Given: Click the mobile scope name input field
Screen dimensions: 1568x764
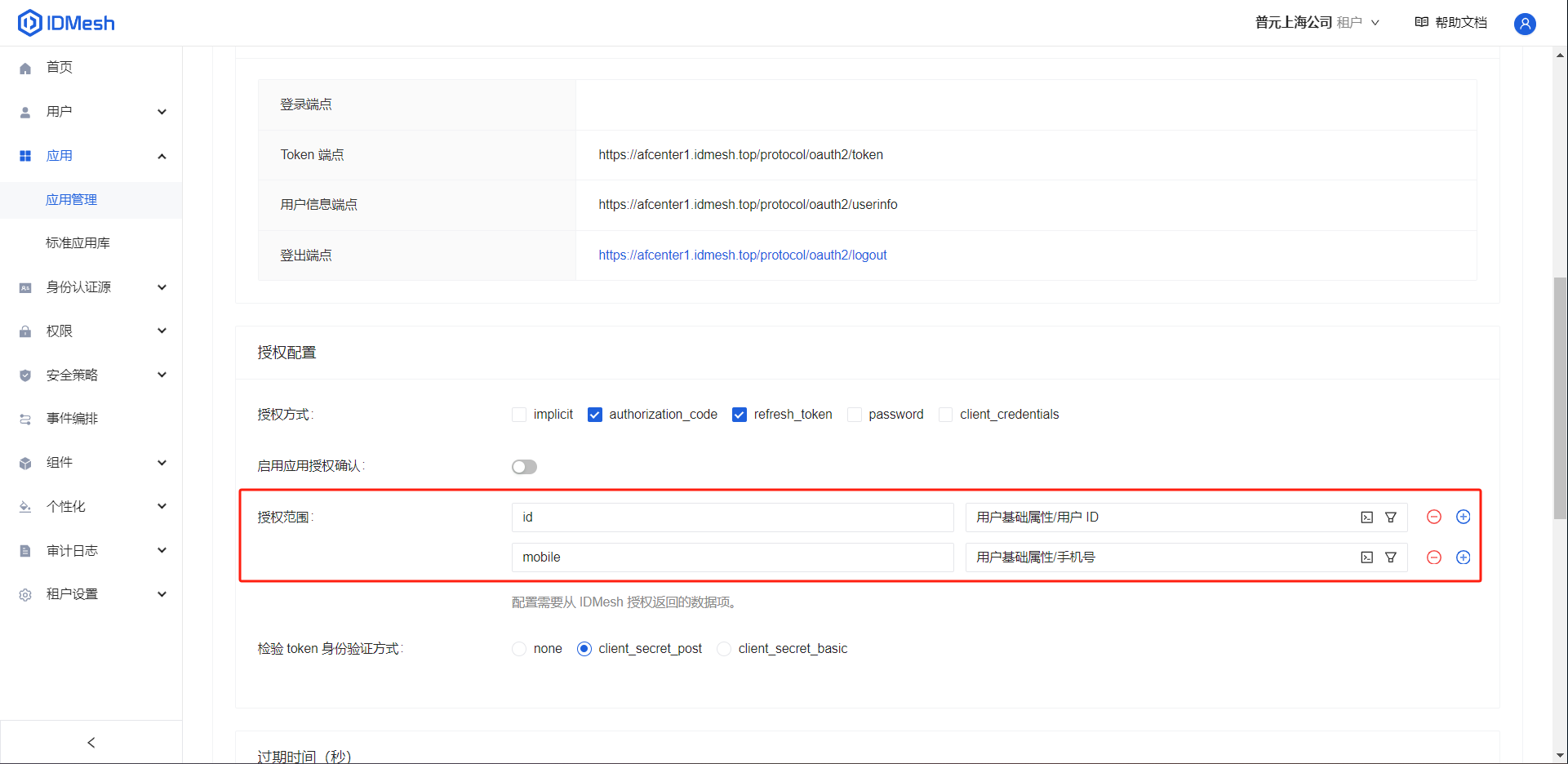Looking at the screenshot, I should 732,557.
